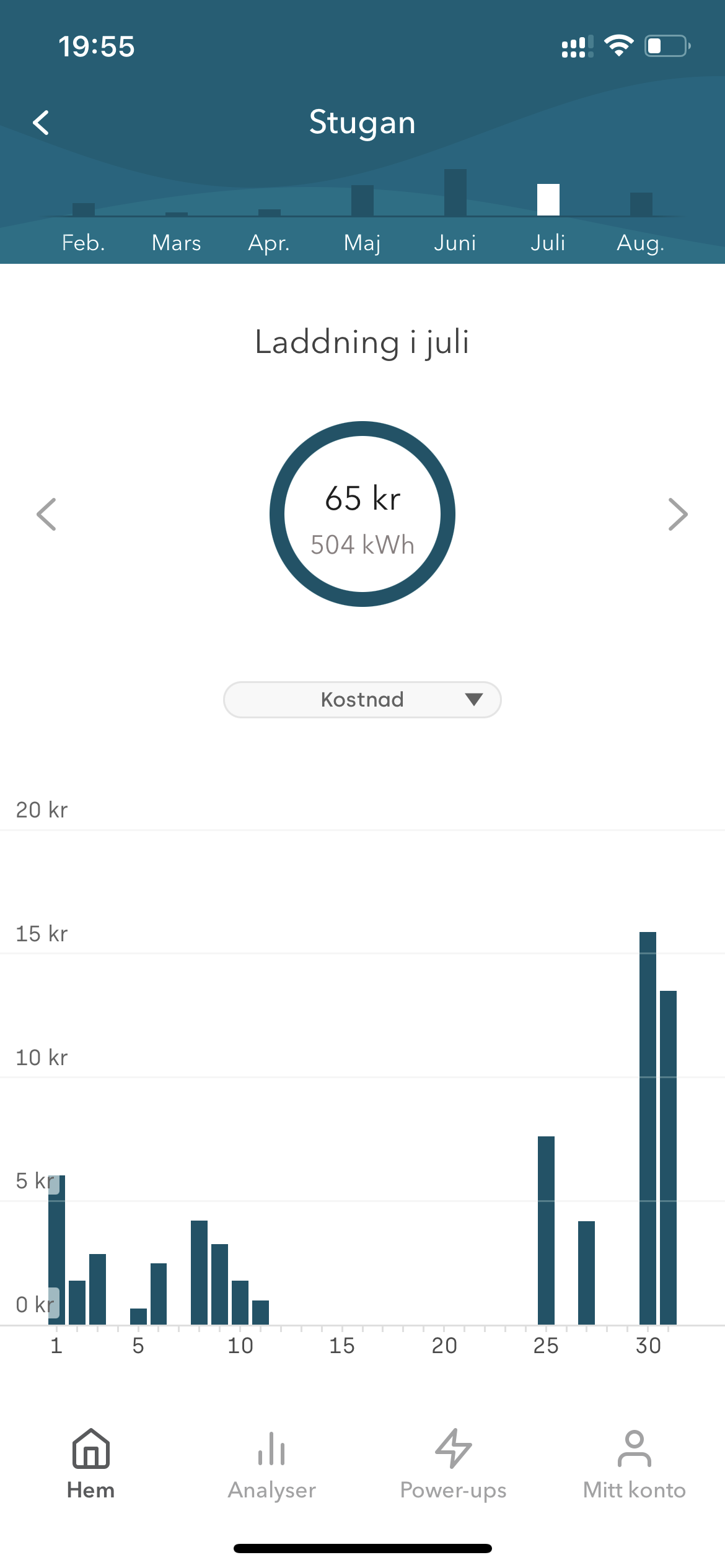The width and height of the screenshot is (725, 1568).
Task: Tap the back arrow beside Stugan
Action: [41, 123]
